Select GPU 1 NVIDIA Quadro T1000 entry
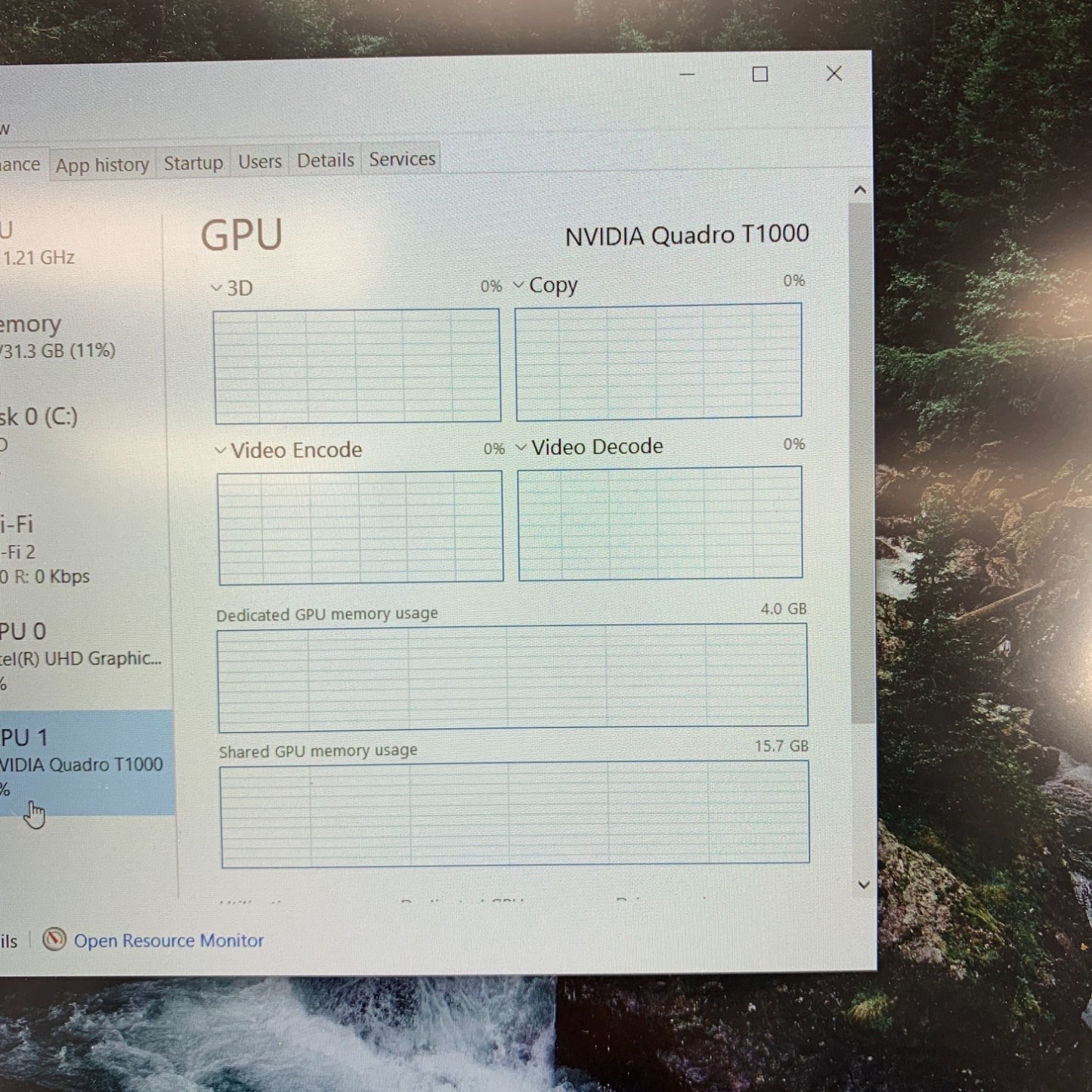Viewport: 1092px width, 1092px height. 85,763
